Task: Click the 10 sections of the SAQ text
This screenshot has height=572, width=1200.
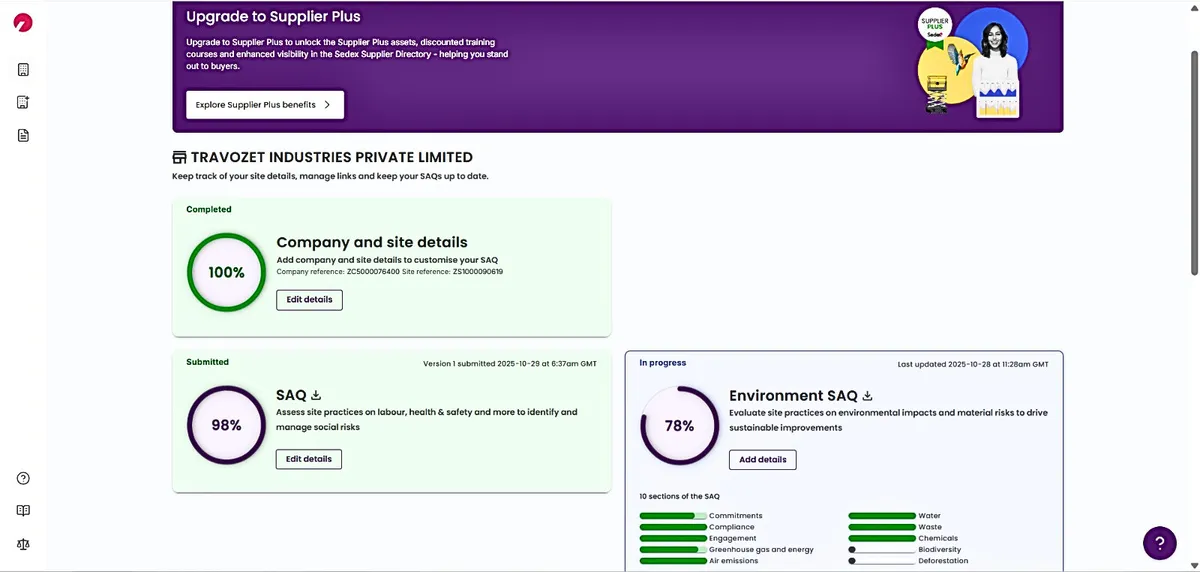Action: click(x=679, y=496)
